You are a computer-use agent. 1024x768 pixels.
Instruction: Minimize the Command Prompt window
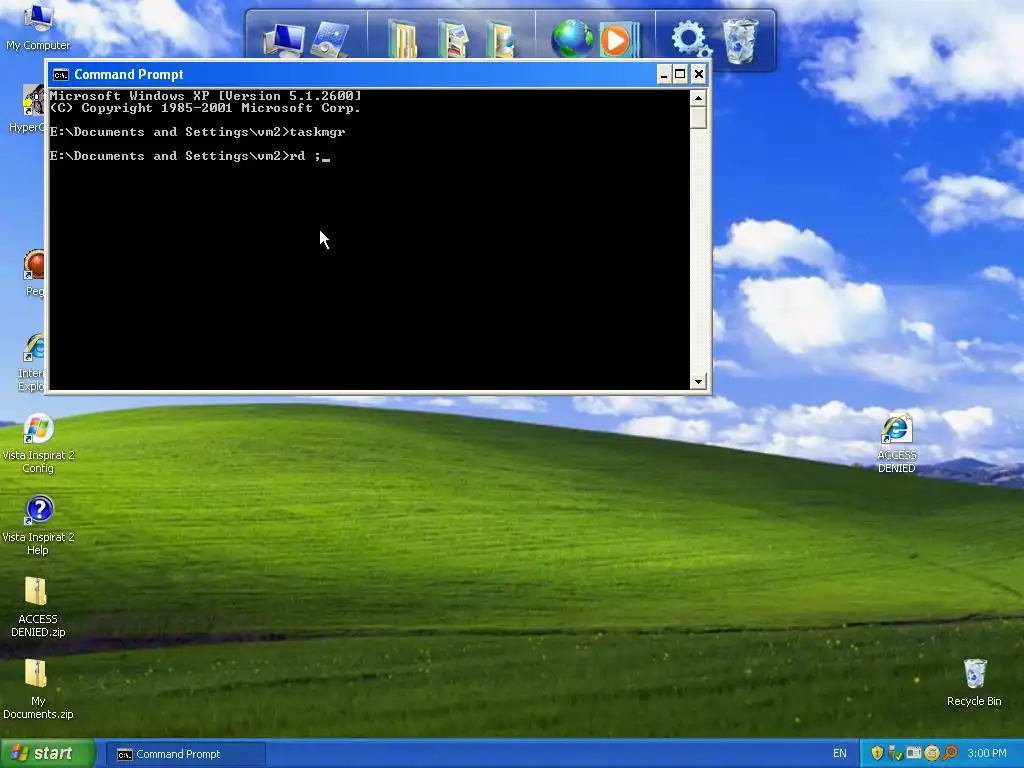click(x=664, y=74)
